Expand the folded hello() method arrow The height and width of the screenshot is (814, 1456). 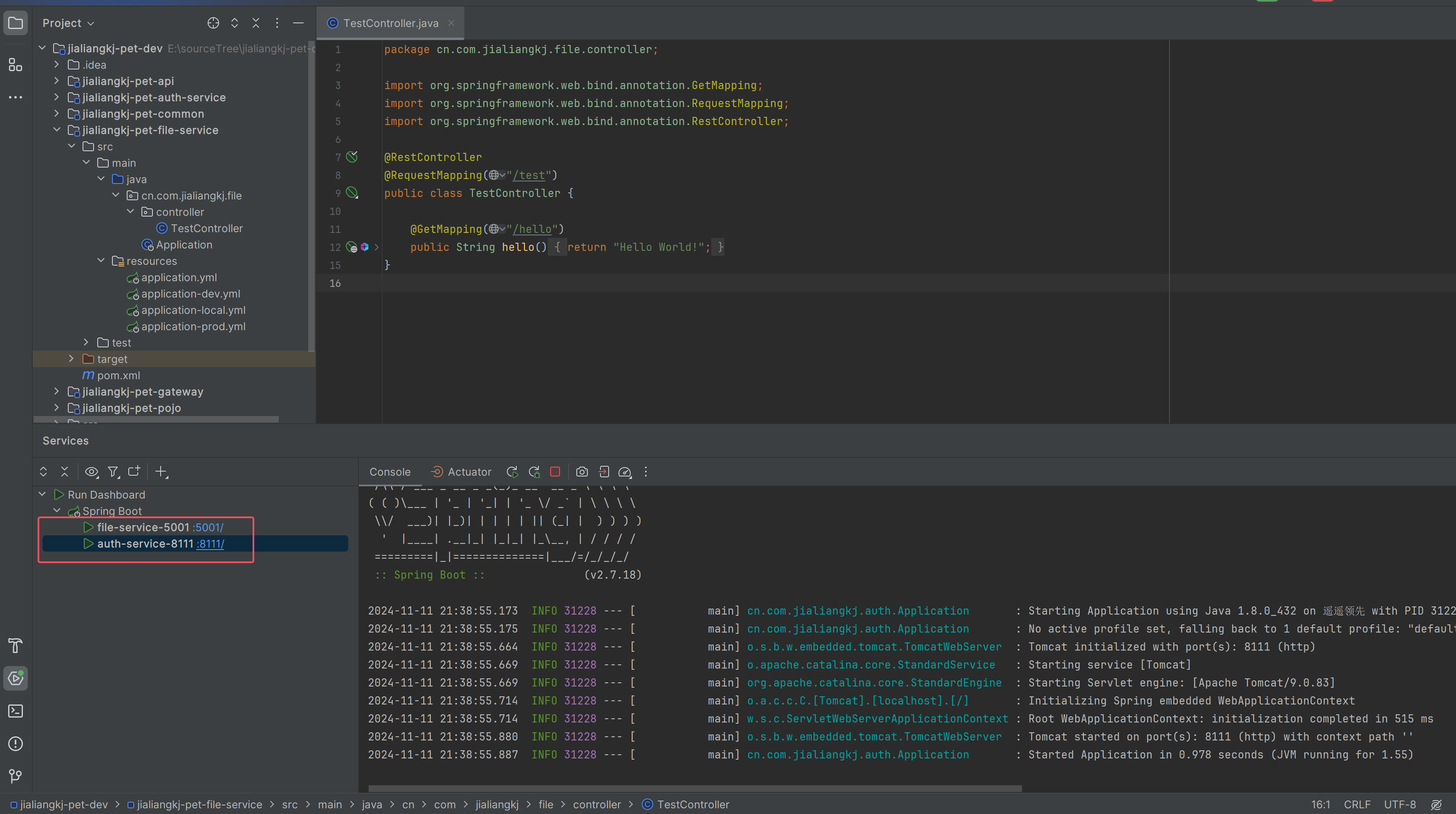click(x=376, y=247)
